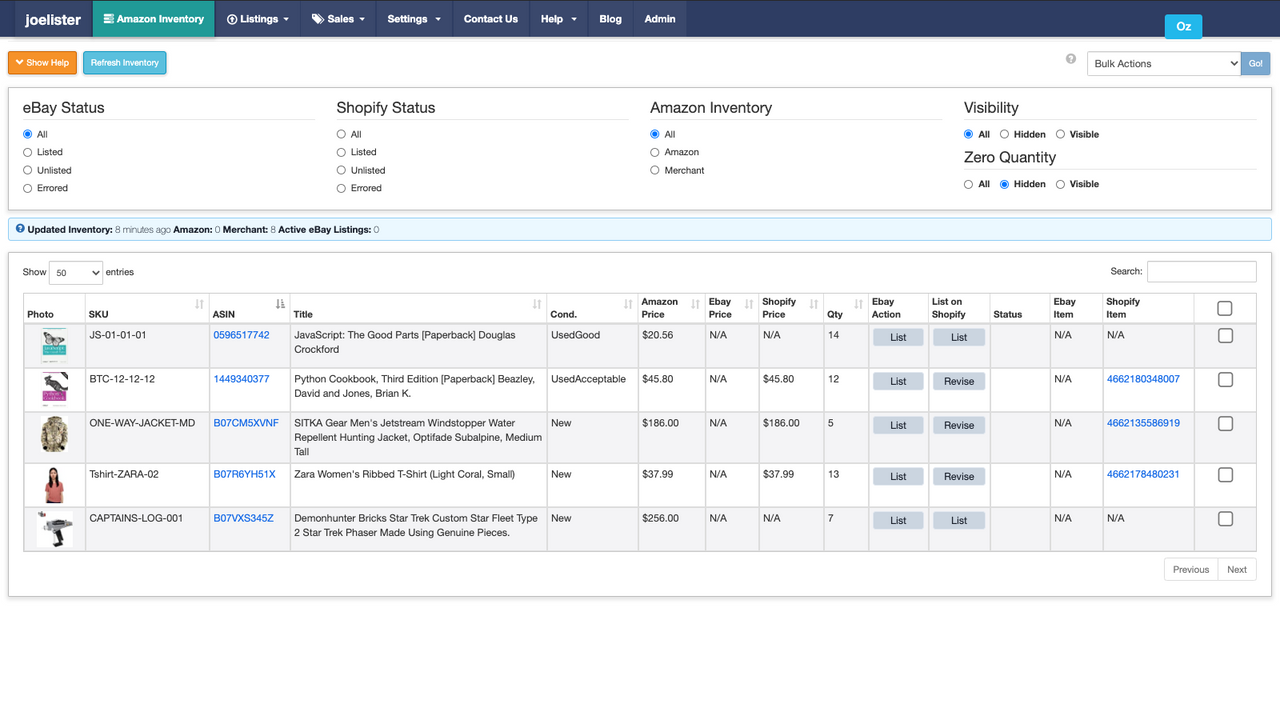Viewport: 1280px width, 720px height.
Task: Open the Blog page from the navbar
Action: click(x=610, y=18)
